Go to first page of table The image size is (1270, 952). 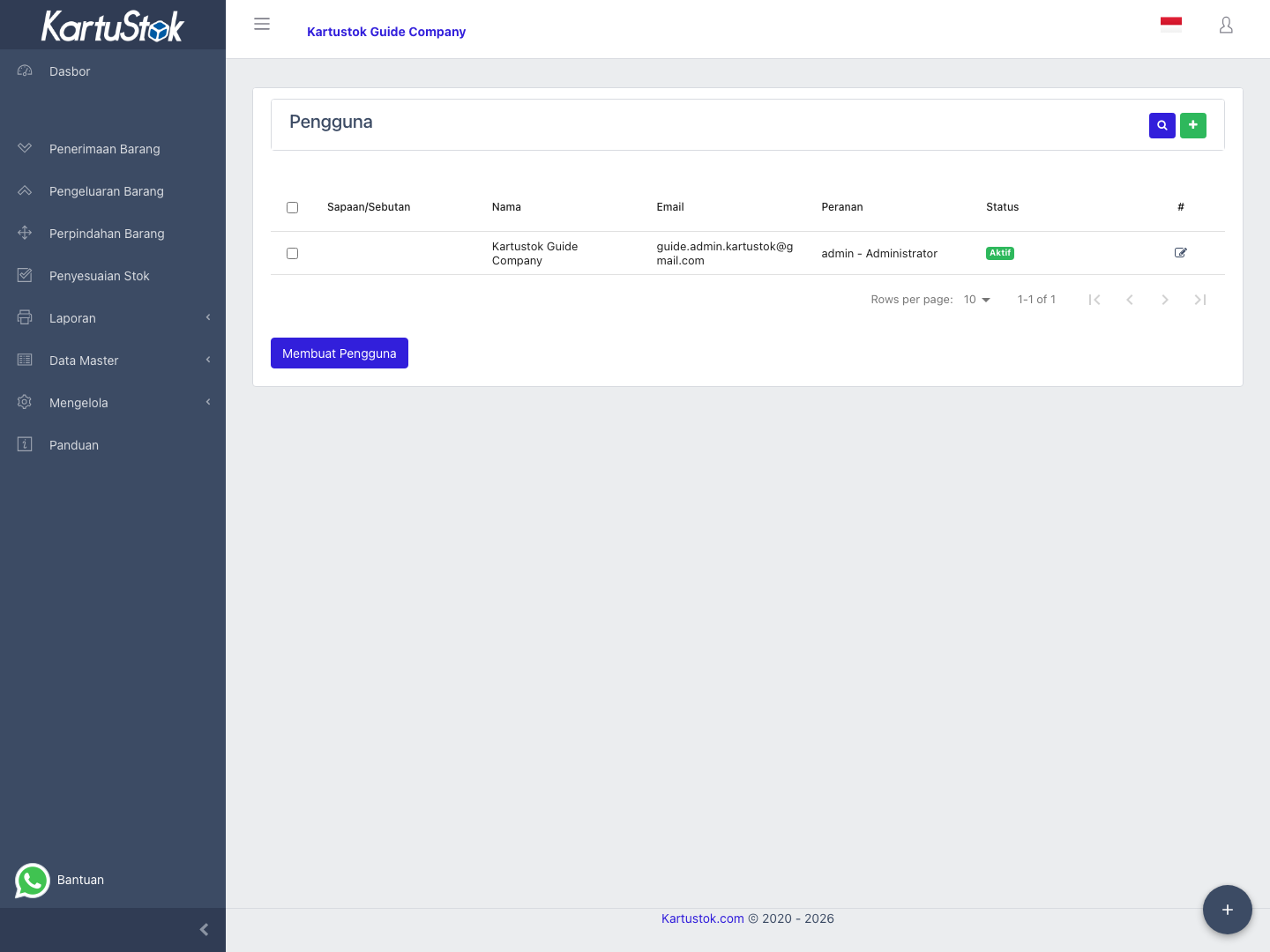pyautogui.click(x=1094, y=300)
